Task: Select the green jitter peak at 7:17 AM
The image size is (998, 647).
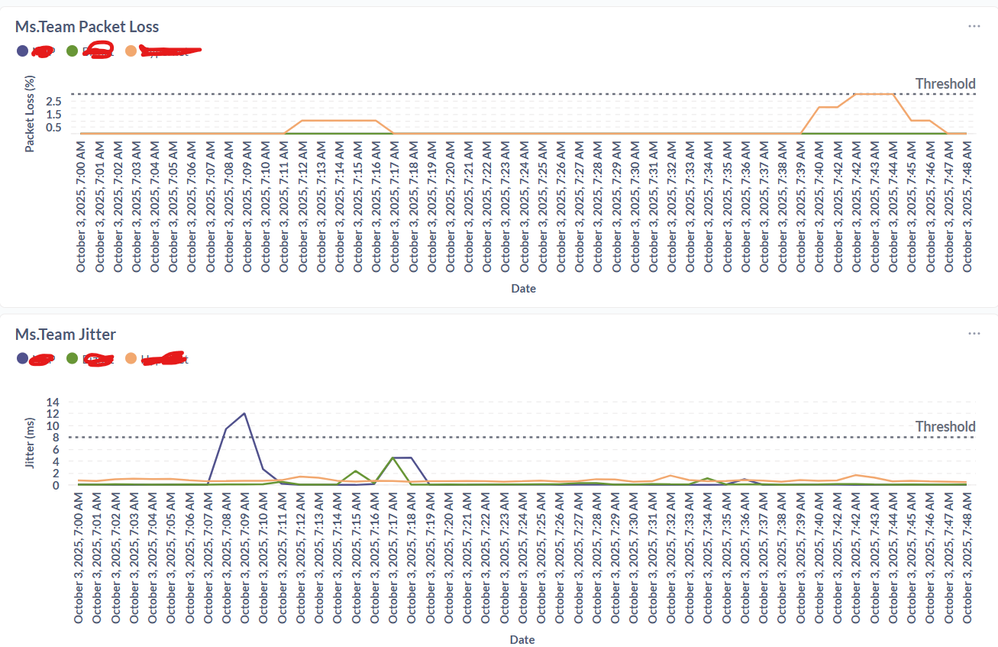Action: click(x=393, y=457)
